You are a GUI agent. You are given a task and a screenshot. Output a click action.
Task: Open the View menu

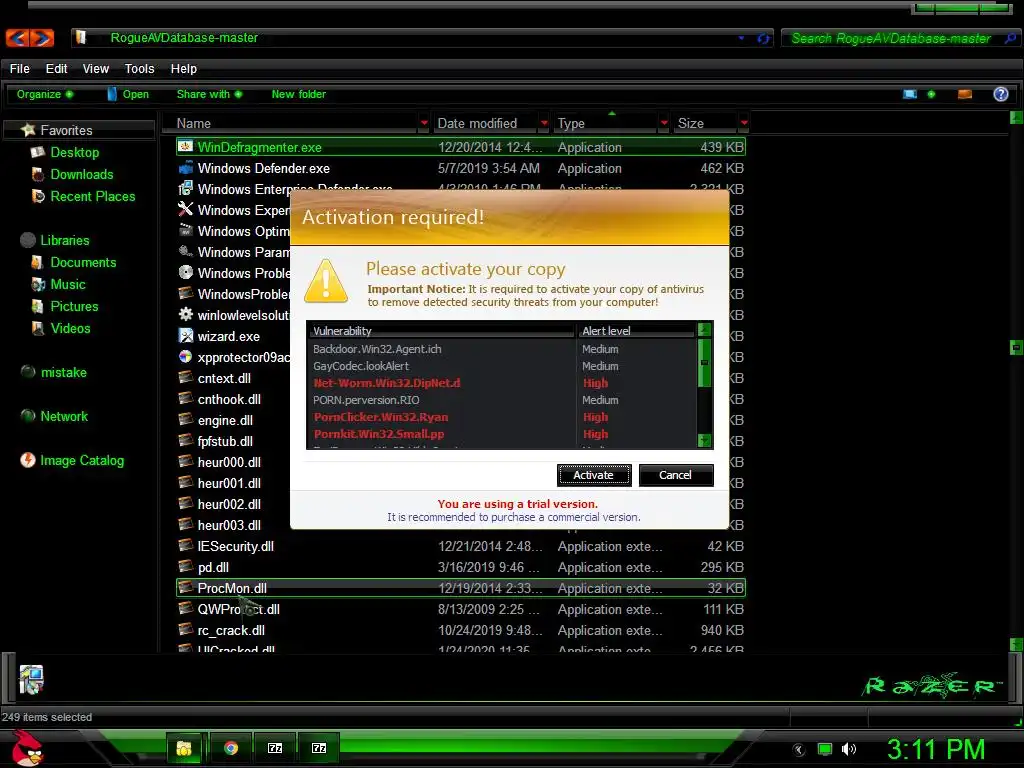point(95,69)
